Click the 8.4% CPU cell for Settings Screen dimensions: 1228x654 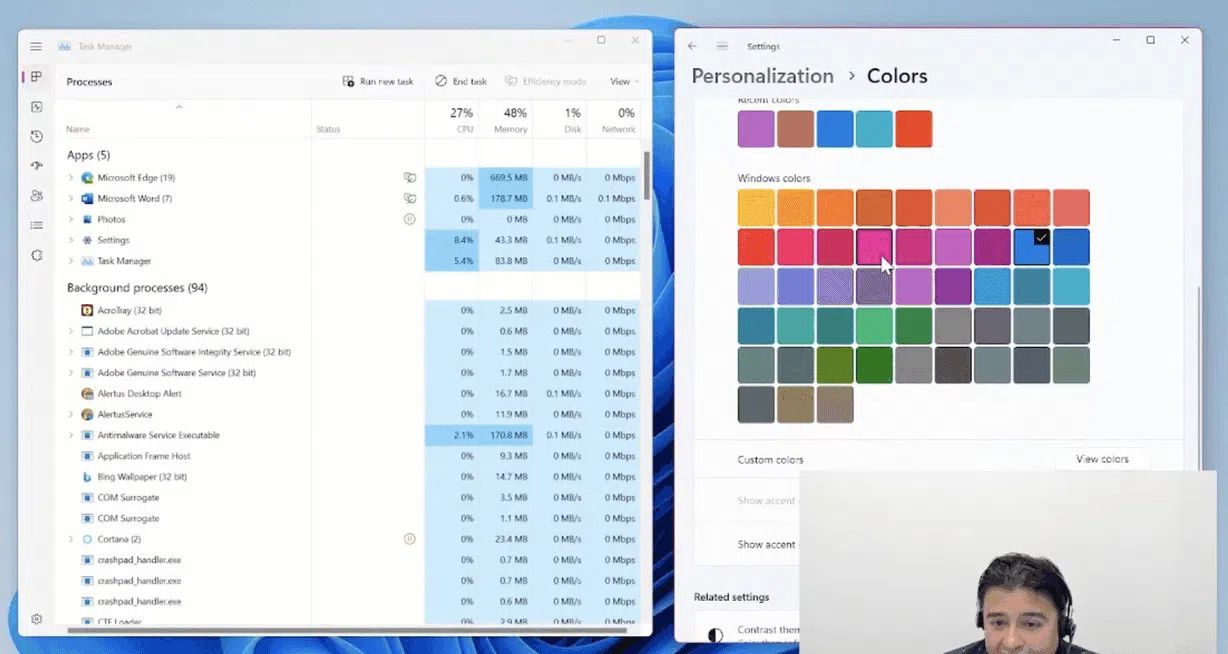click(x=452, y=240)
